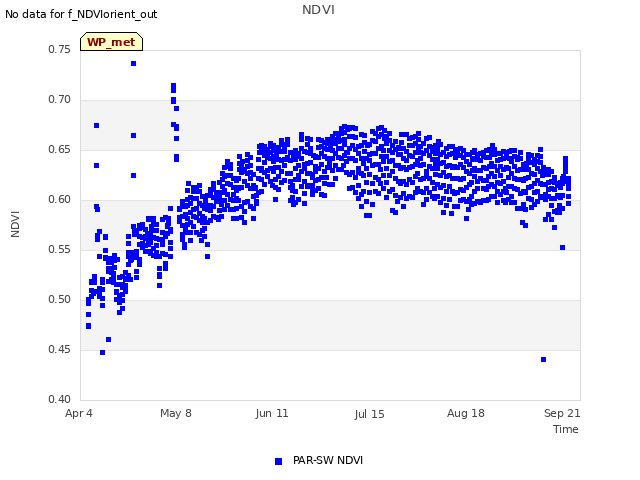Click the vertical NDVI axis title

pos(15,224)
